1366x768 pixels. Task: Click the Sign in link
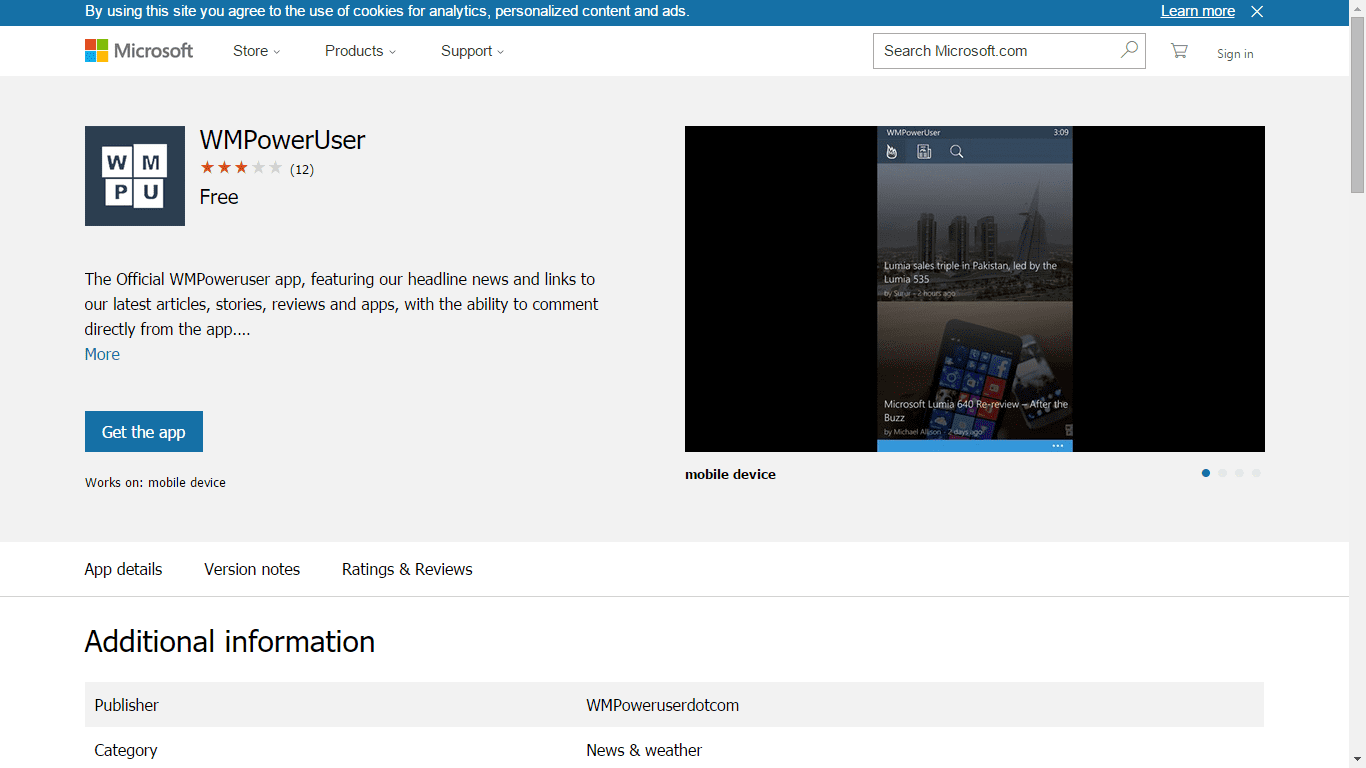pyautogui.click(x=1235, y=54)
